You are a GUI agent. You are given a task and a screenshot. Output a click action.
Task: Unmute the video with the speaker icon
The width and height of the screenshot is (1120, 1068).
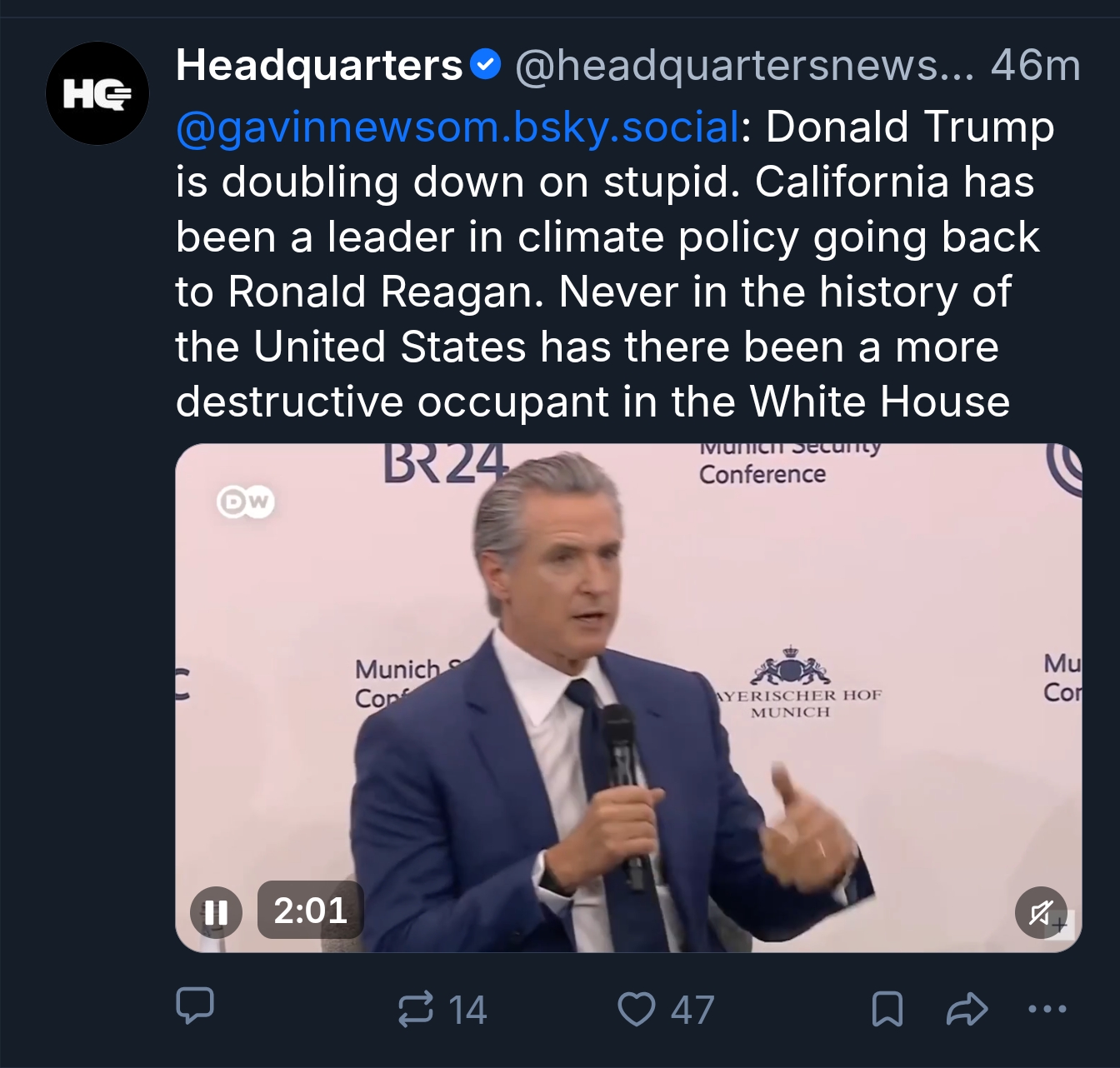1041,913
